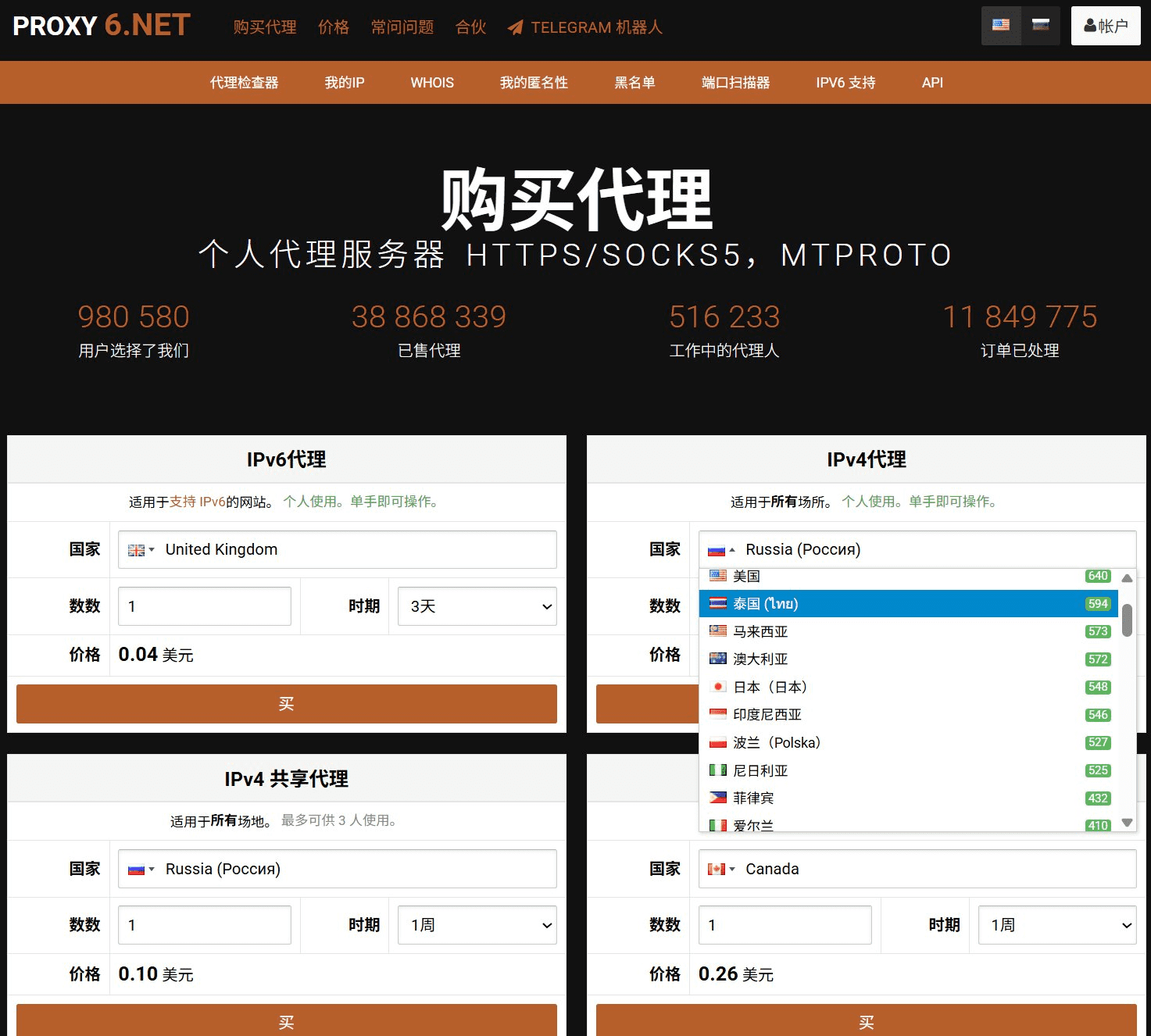
Task: Switch language using the Russian flag icon
Action: coord(1041,25)
